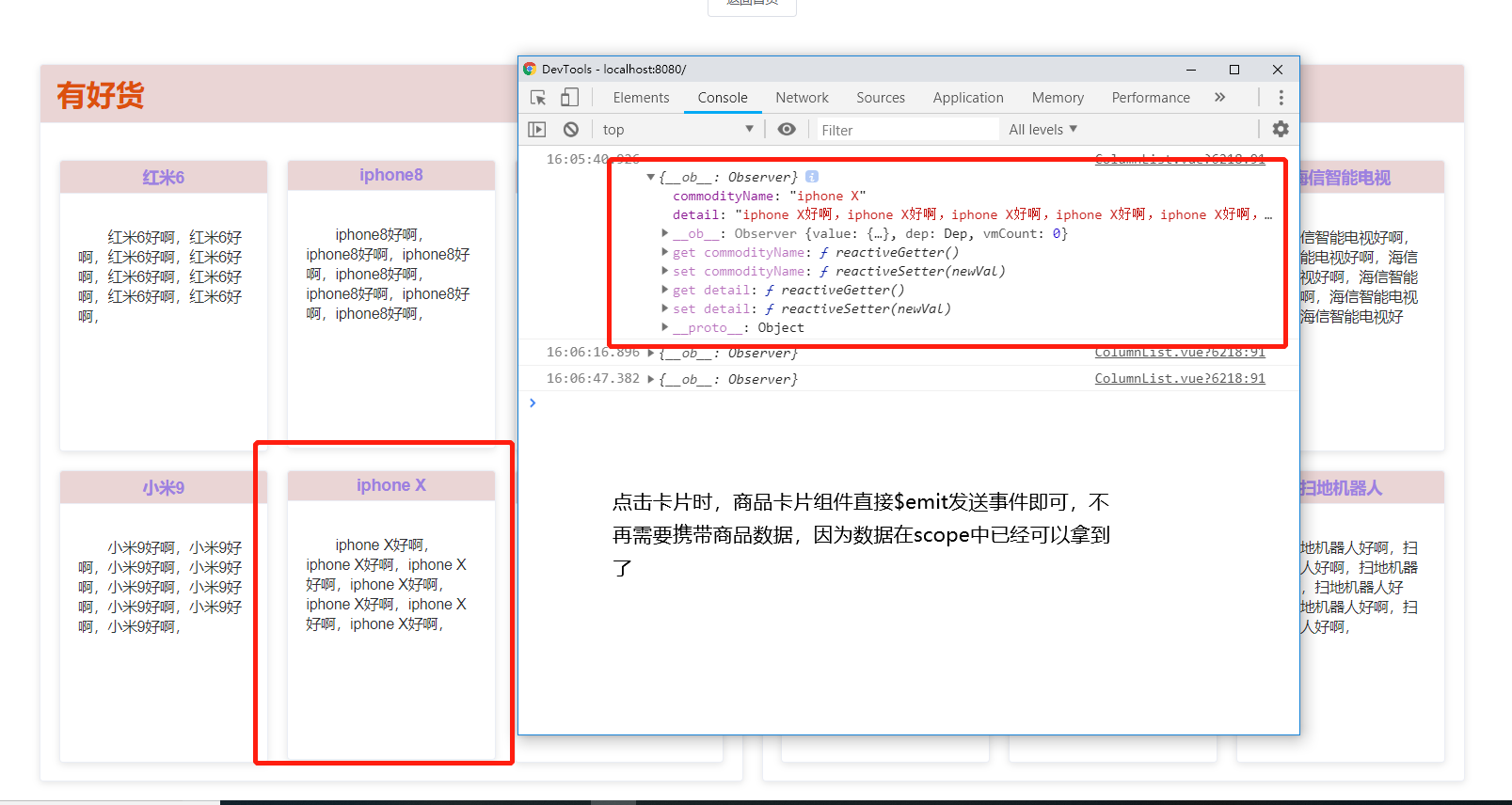Viewport: 1512px width, 805px height.
Task: Open ColumnList.vue link of 16:06:47 log
Action: [x=1180, y=378]
